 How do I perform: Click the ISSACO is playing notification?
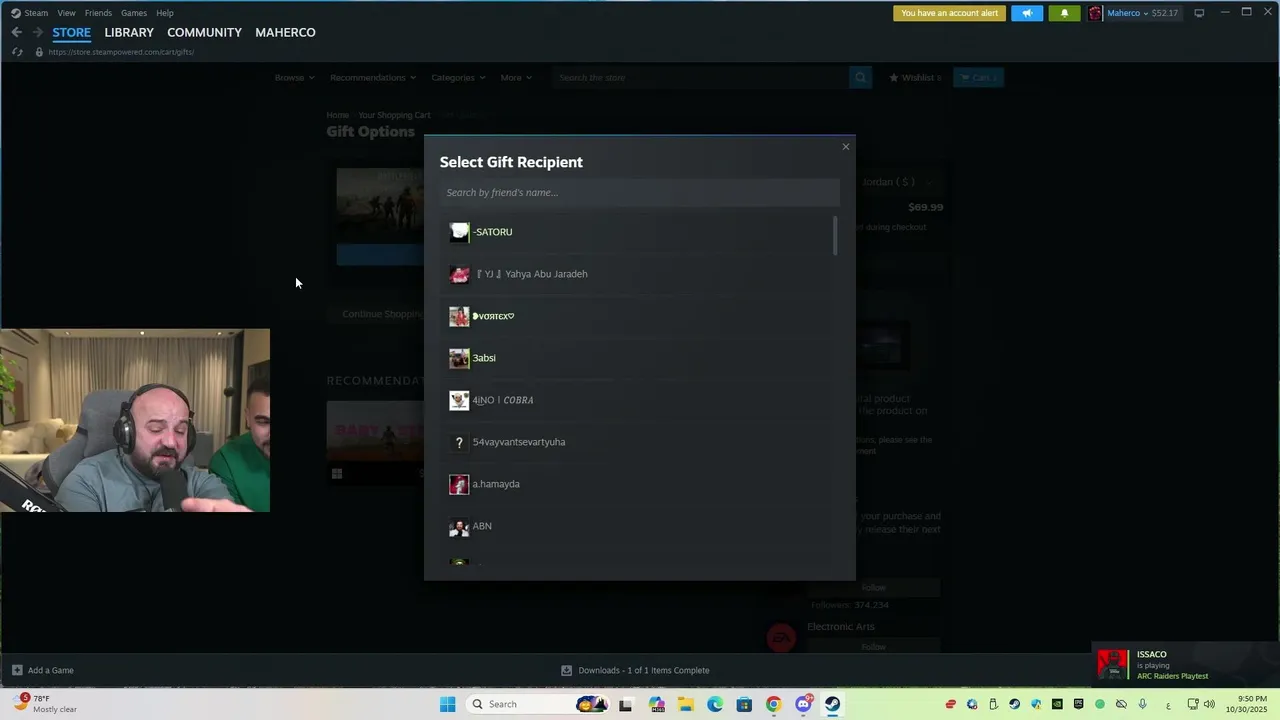pyautogui.click(x=1184, y=665)
